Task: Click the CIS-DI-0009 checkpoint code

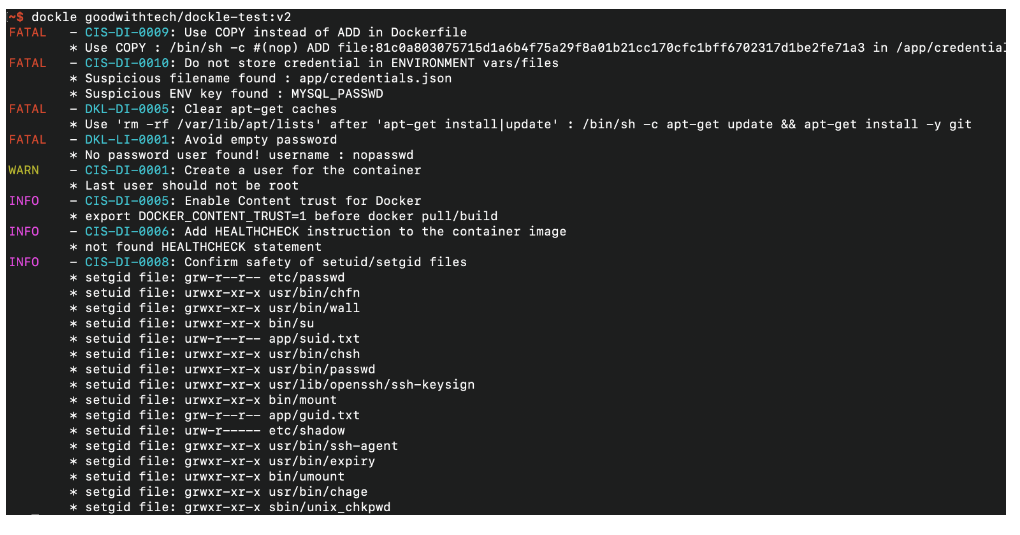Action: 126,33
